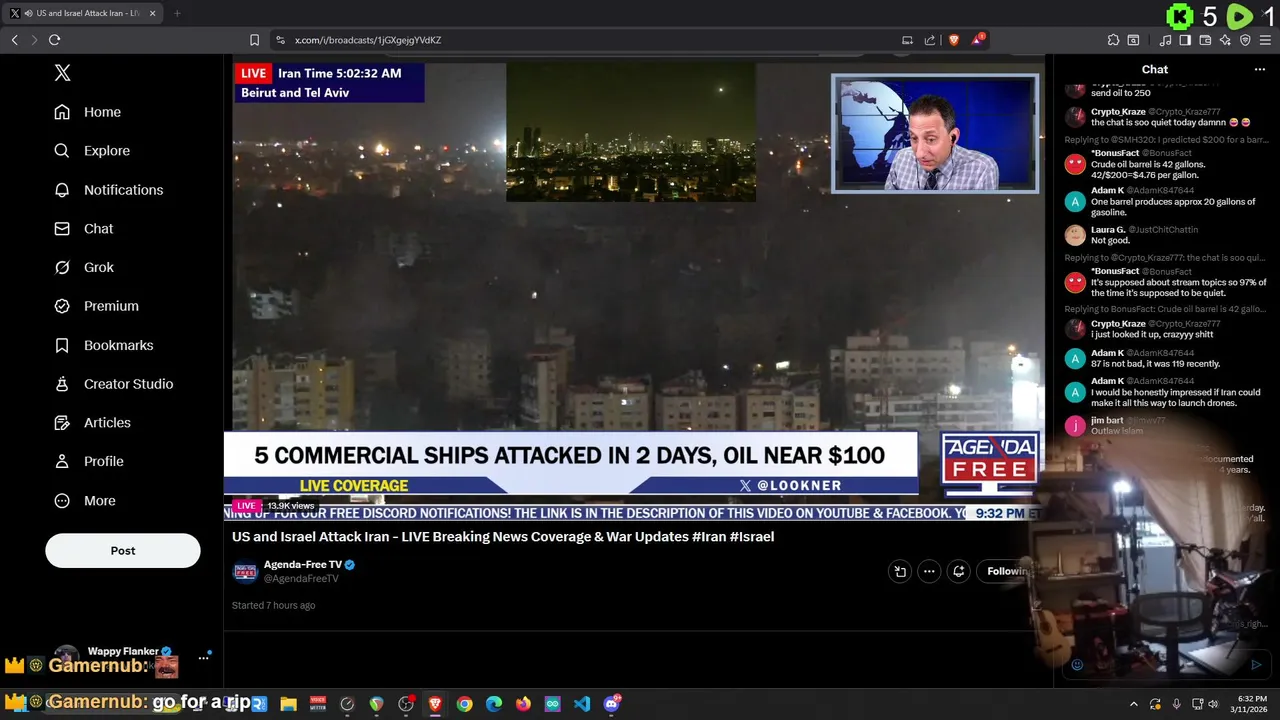Click the Post button
Viewport: 1280px width, 720px height.
click(x=123, y=551)
